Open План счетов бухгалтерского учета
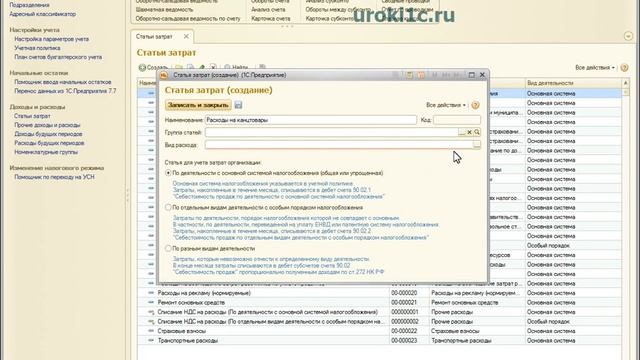Image resolution: width=640 pixels, height=360 pixels. (58, 57)
